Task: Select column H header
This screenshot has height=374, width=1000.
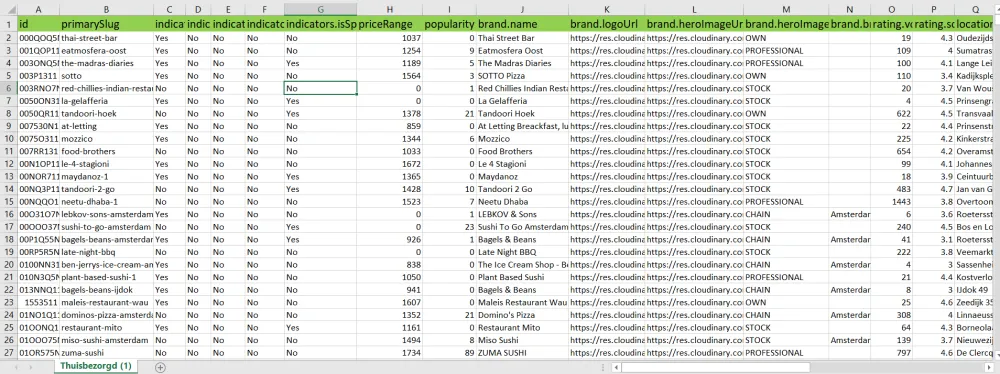Action: [x=390, y=9]
